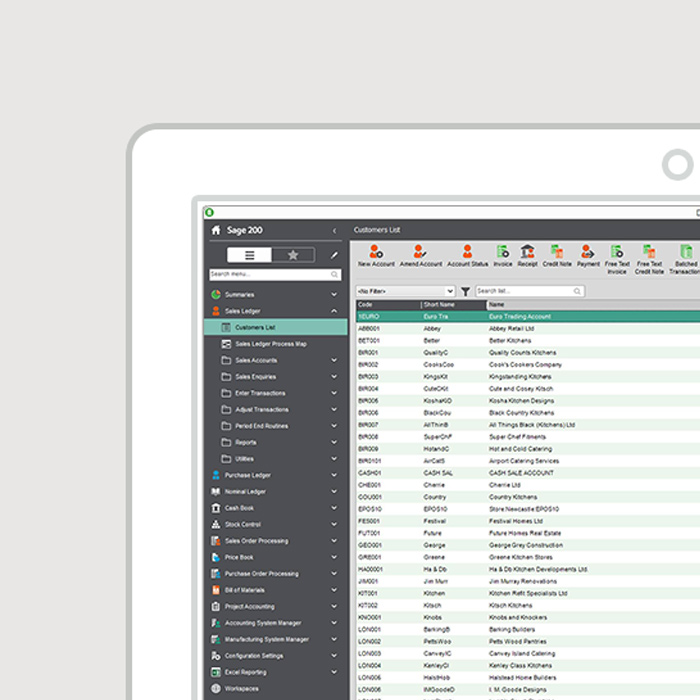Click the Bill of Materials icon
The height and width of the screenshot is (700, 700).
[216, 590]
